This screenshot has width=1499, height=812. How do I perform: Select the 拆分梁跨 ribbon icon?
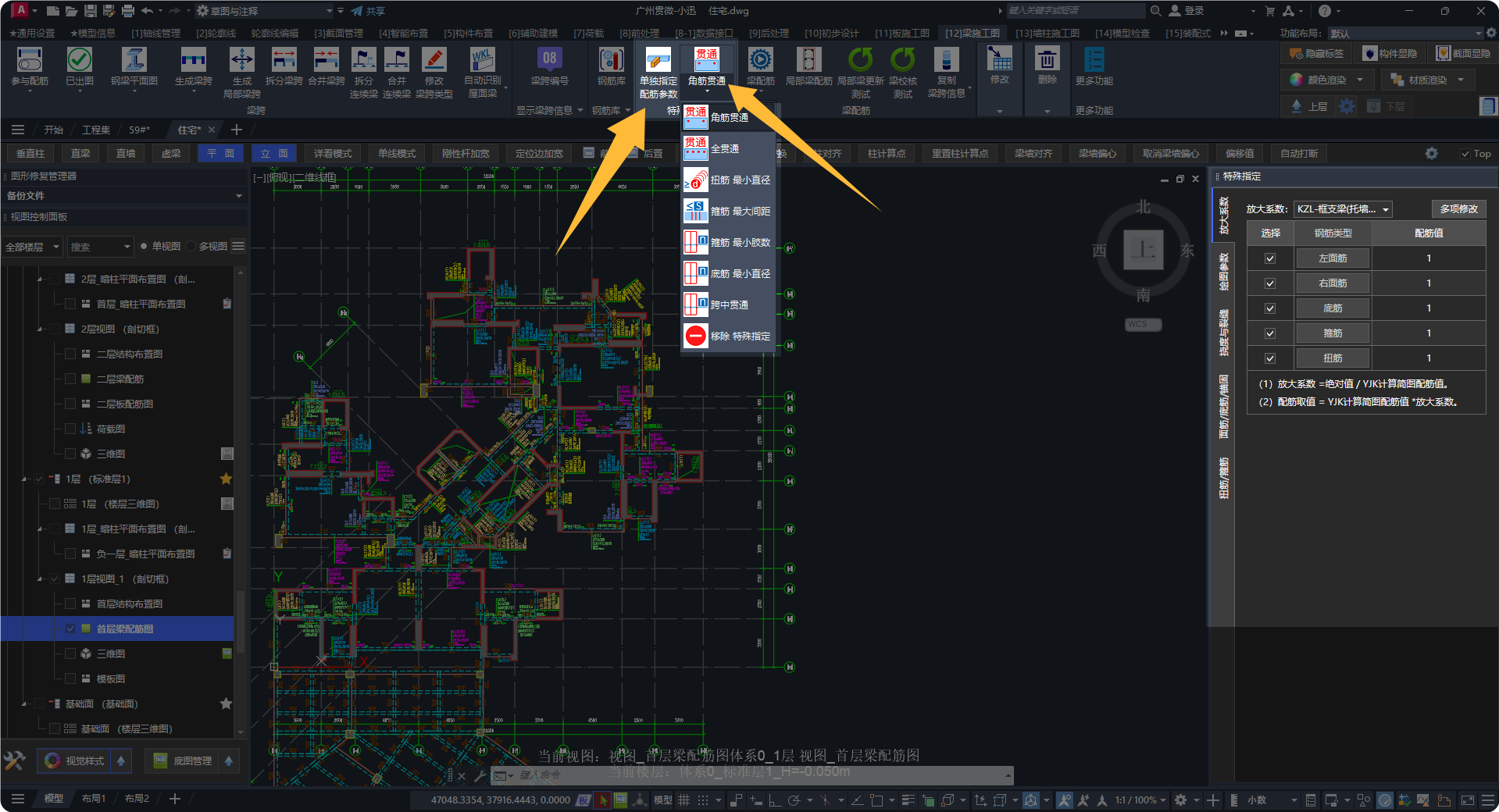(284, 61)
